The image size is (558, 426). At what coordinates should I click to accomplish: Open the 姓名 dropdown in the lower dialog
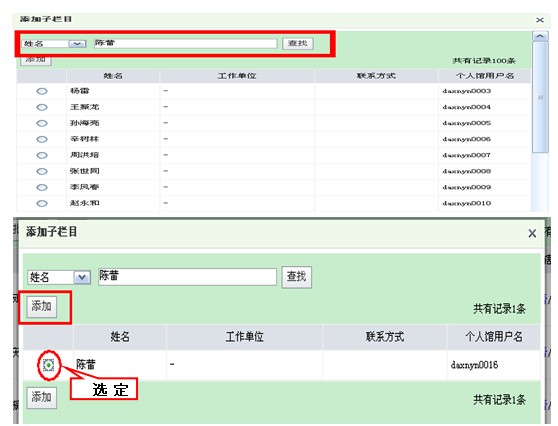(82, 277)
